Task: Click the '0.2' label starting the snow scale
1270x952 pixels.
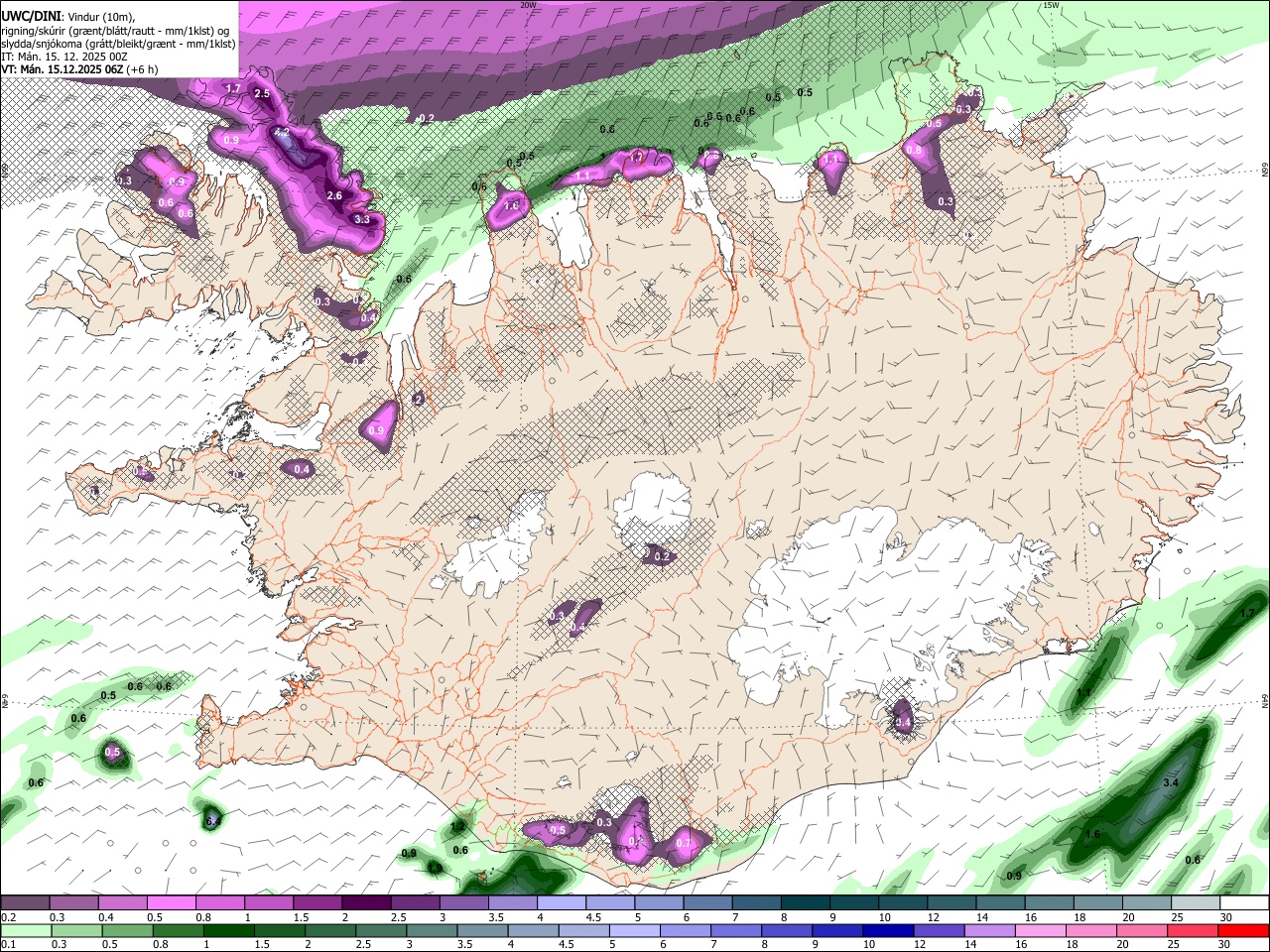Action: pyautogui.click(x=8, y=917)
